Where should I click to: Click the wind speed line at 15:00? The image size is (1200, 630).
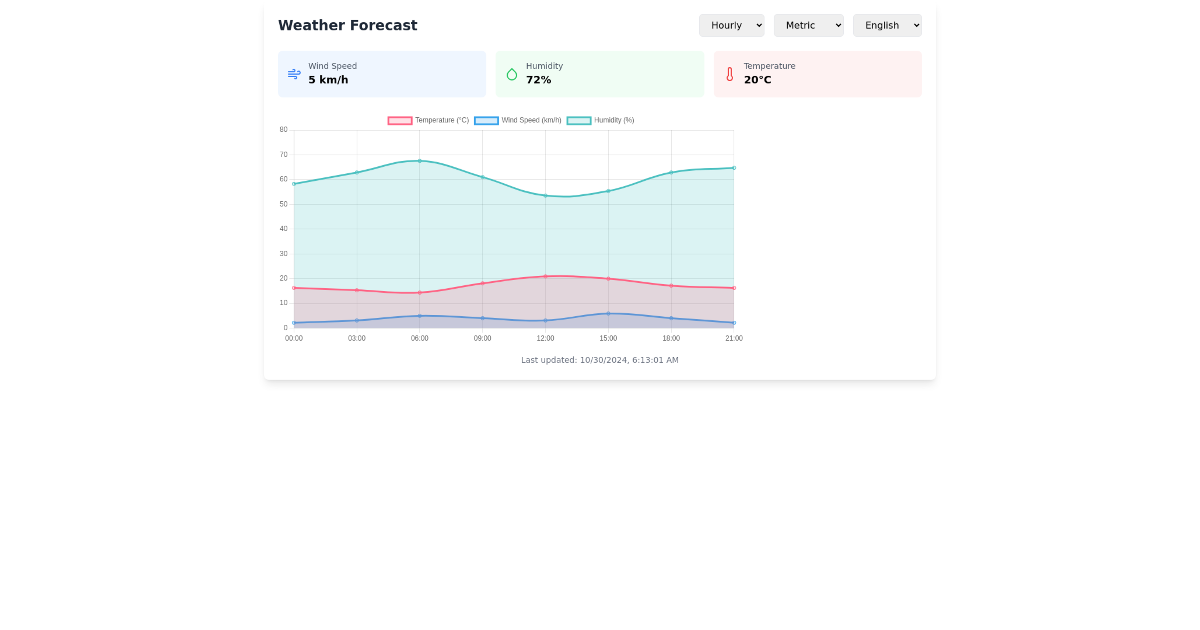point(608,313)
